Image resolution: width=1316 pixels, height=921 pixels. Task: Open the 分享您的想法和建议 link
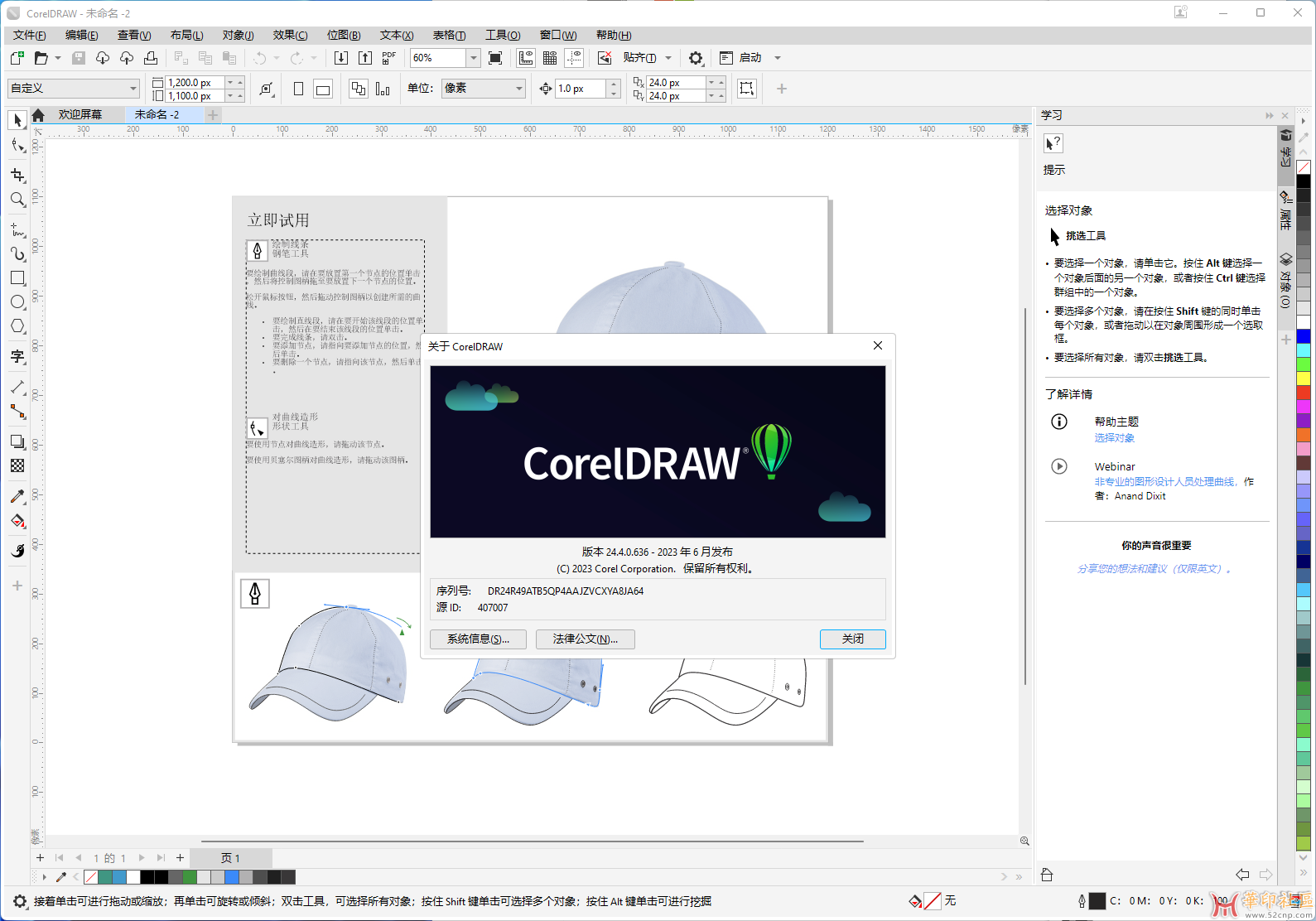point(1154,569)
